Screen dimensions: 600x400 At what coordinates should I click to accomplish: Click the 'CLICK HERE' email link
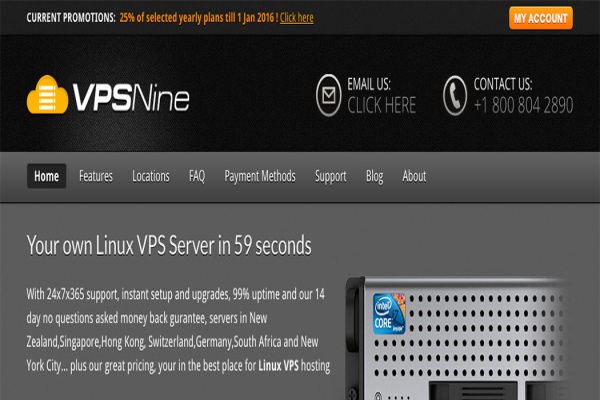coord(382,105)
